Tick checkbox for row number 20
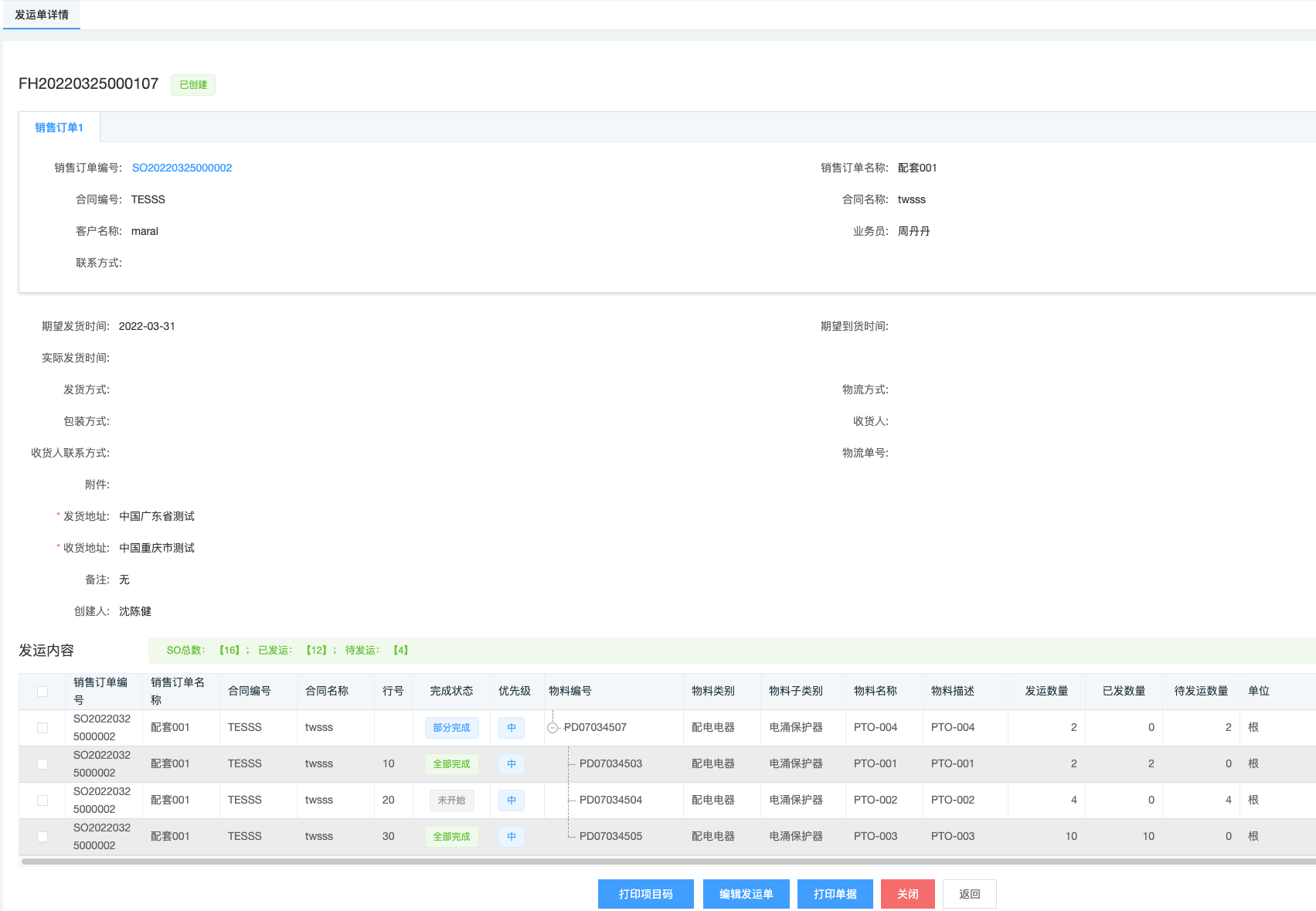 (x=43, y=801)
